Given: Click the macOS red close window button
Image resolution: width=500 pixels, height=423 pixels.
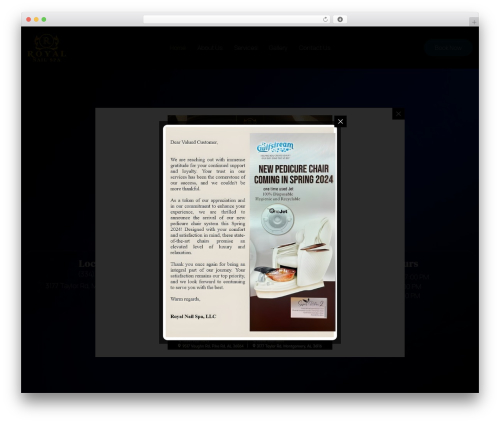Looking at the screenshot, I should (x=29, y=19).
